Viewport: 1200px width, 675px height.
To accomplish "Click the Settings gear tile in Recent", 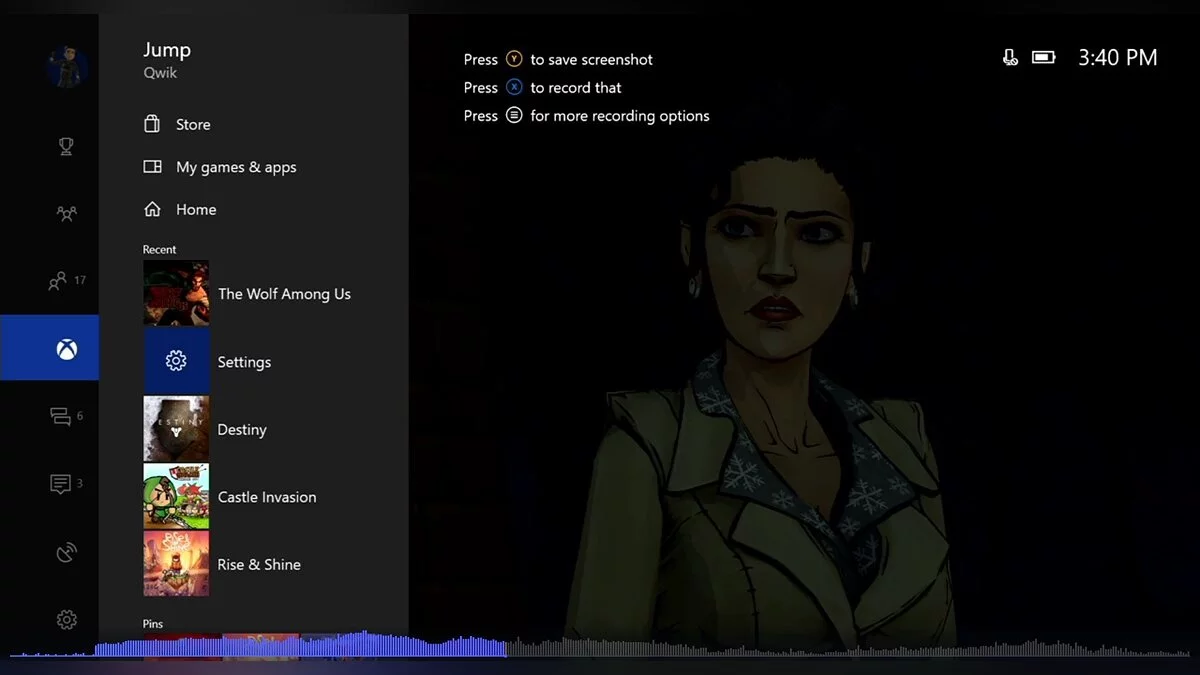I will (x=176, y=361).
